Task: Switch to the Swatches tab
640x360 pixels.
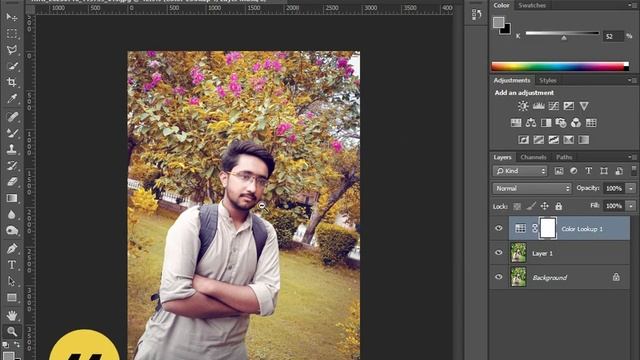Action: 532,5
